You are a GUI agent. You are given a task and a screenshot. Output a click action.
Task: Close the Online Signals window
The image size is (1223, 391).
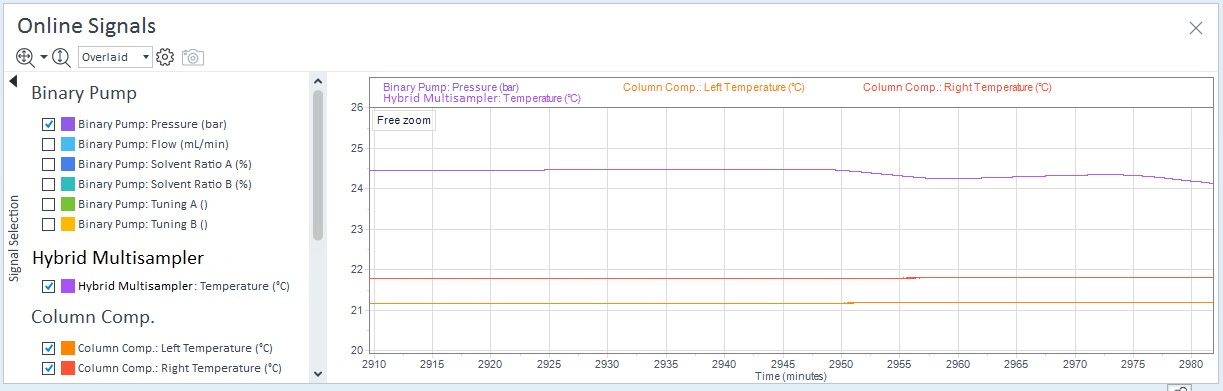click(1195, 28)
